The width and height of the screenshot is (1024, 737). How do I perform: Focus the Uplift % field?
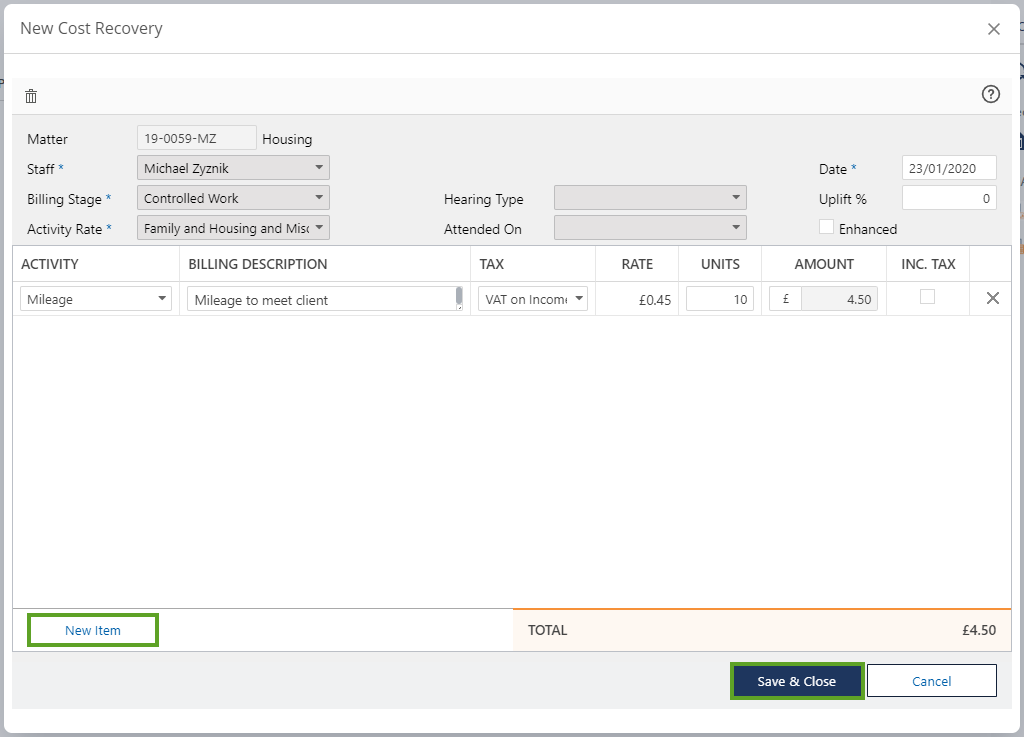[x=948, y=198]
